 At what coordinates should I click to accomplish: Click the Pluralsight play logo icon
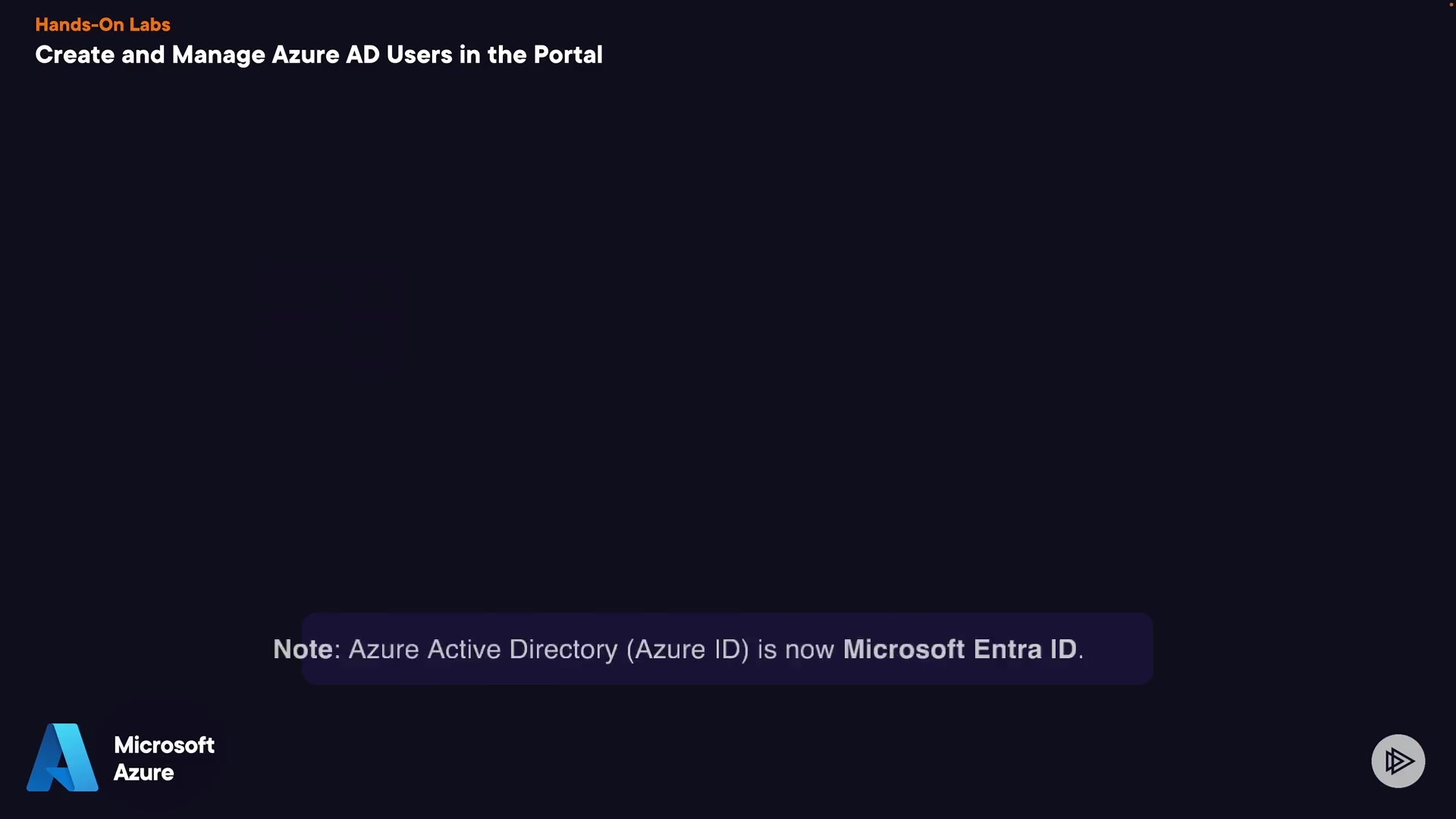coord(1398,761)
